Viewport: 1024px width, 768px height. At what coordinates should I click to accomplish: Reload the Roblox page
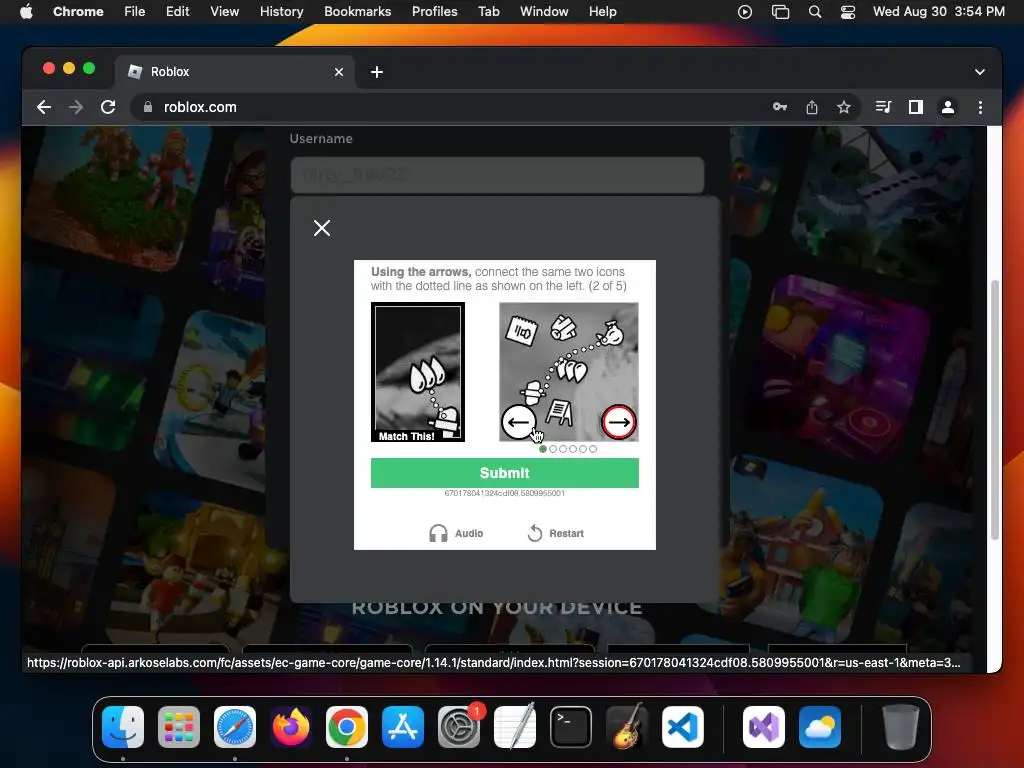click(108, 107)
